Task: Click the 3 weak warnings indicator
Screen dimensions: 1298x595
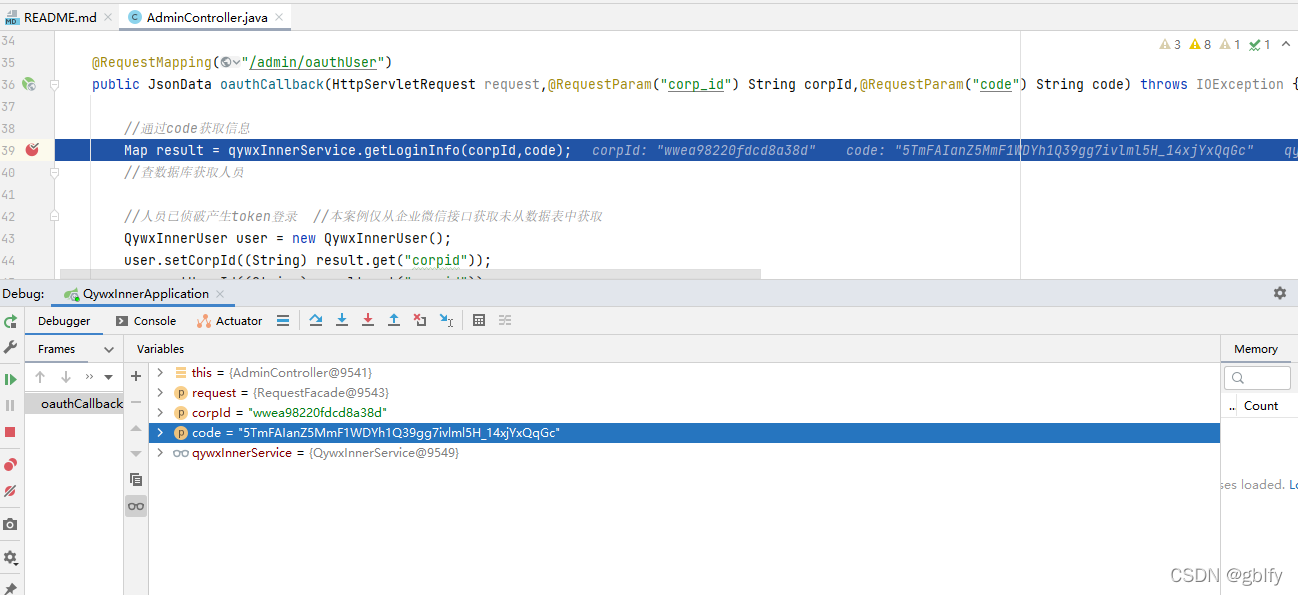Action: (1170, 44)
